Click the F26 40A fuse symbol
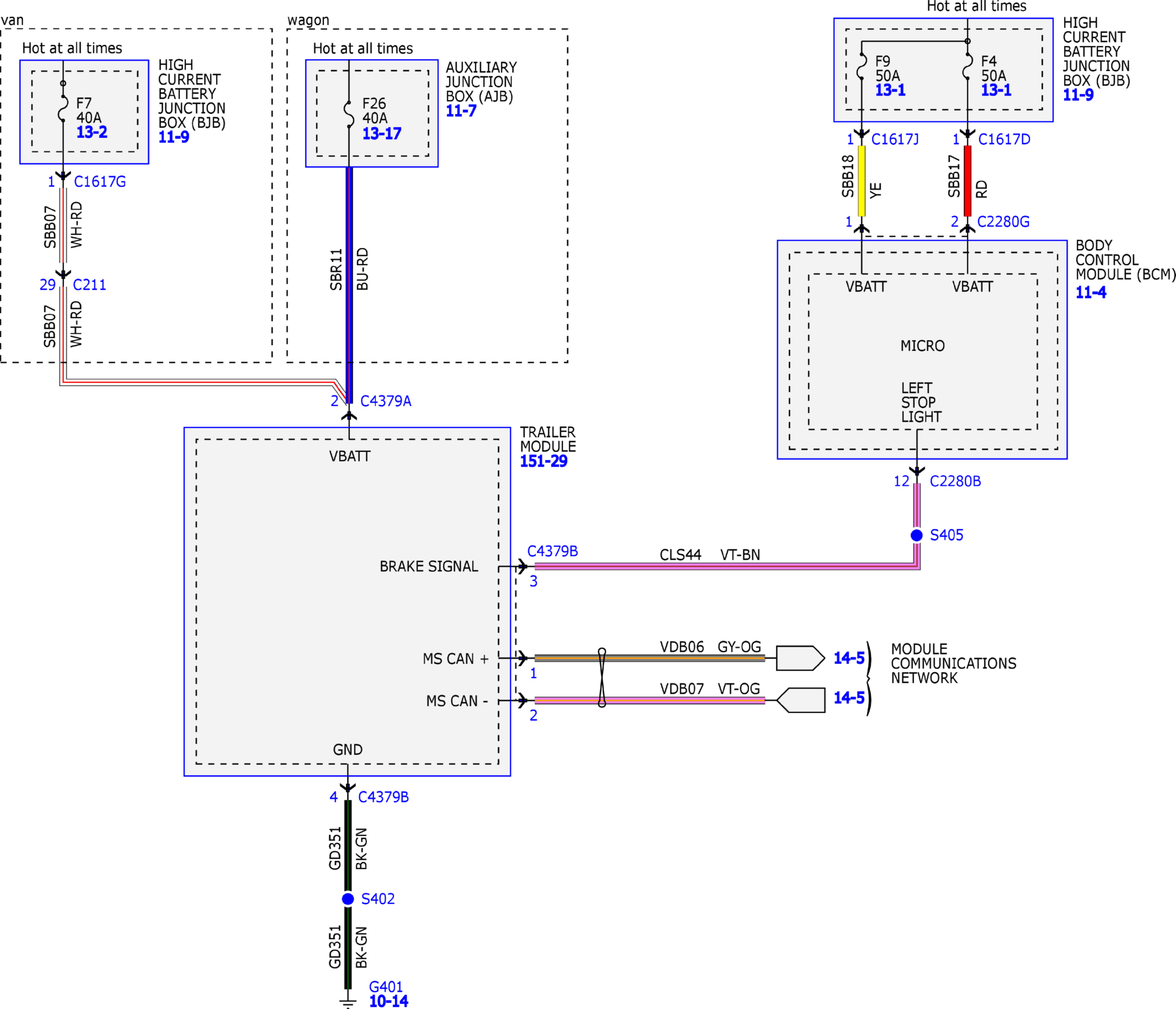The width and height of the screenshot is (1176, 1009). coord(349,114)
